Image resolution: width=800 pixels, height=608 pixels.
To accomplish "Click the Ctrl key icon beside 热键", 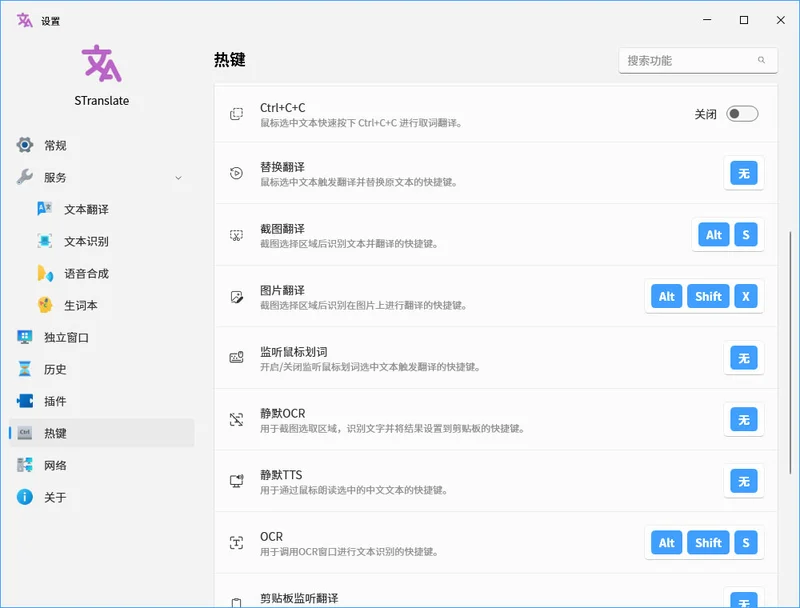I will (24, 433).
